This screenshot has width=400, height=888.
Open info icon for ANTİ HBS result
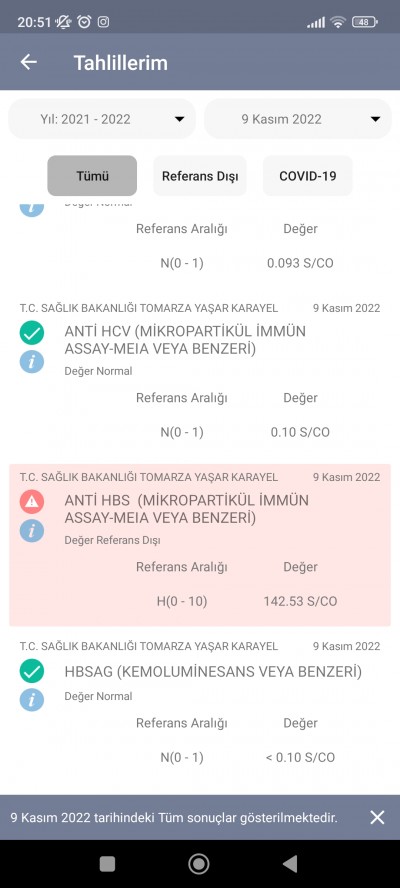(32, 531)
